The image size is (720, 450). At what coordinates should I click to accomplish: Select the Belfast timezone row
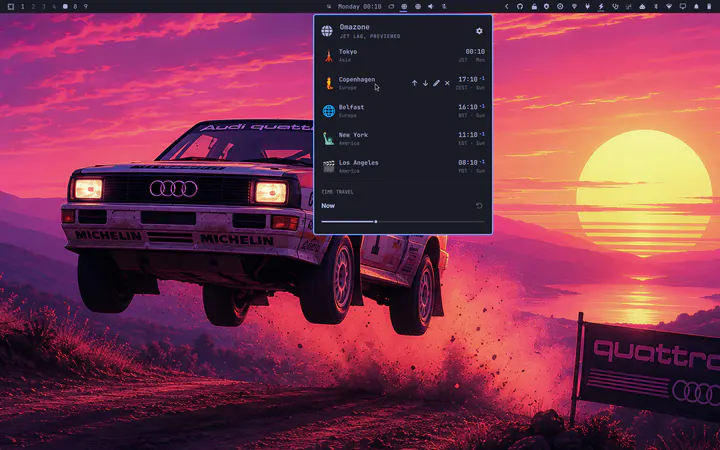pos(403,111)
